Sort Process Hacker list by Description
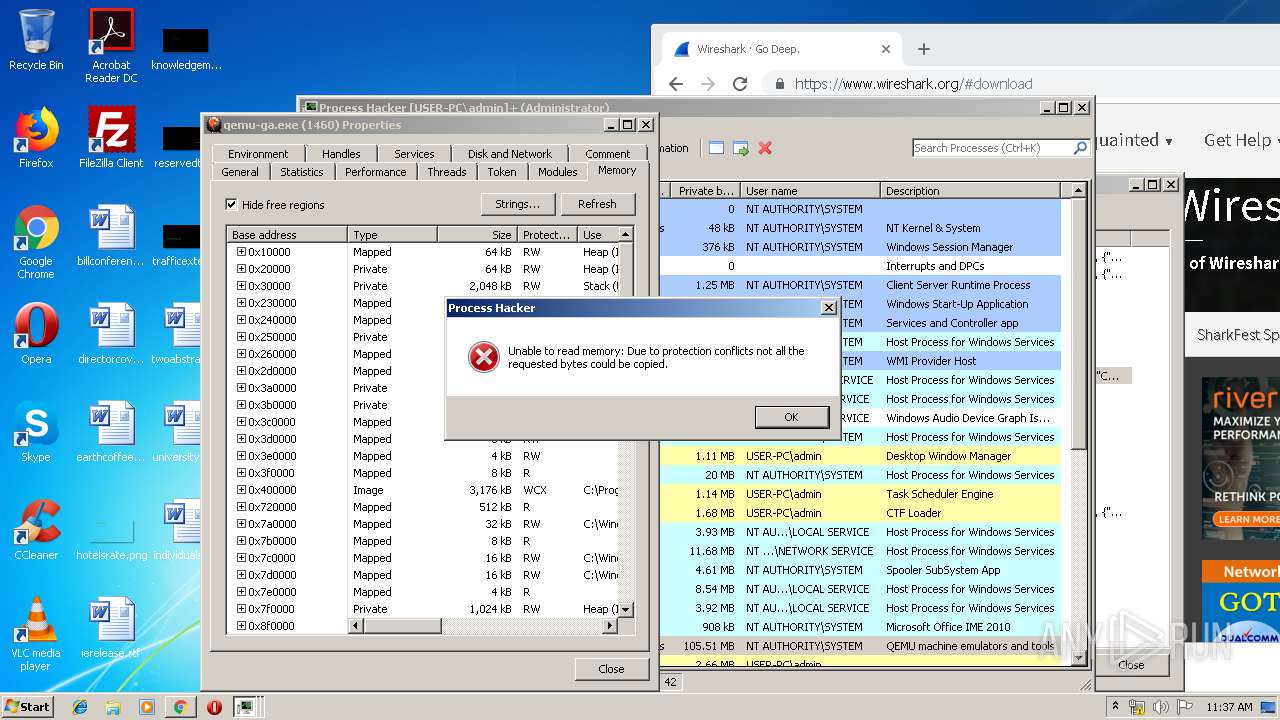This screenshot has height=720, width=1280. coord(971,191)
